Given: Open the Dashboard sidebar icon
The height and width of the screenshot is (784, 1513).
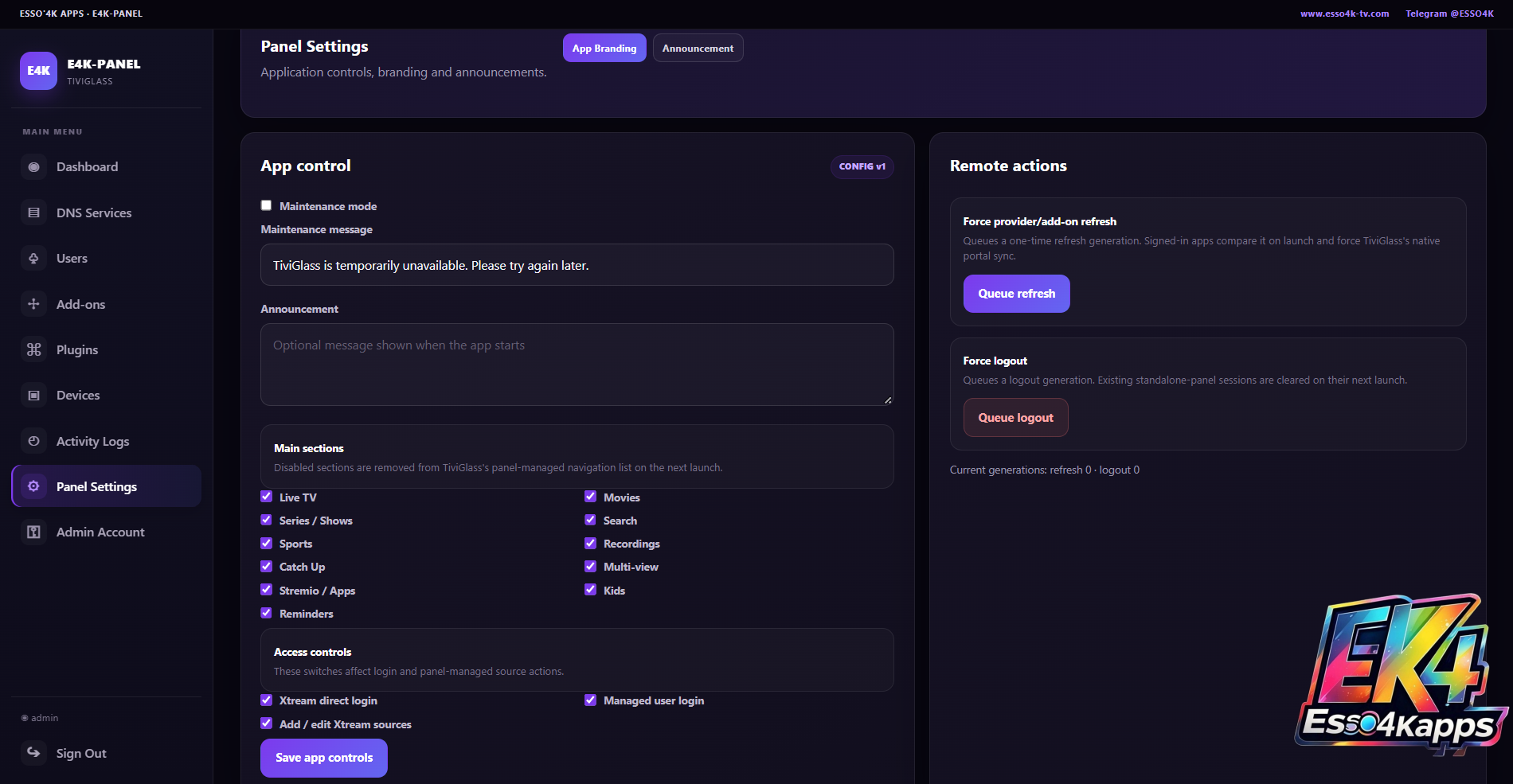Looking at the screenshot, I should (33, 167).
